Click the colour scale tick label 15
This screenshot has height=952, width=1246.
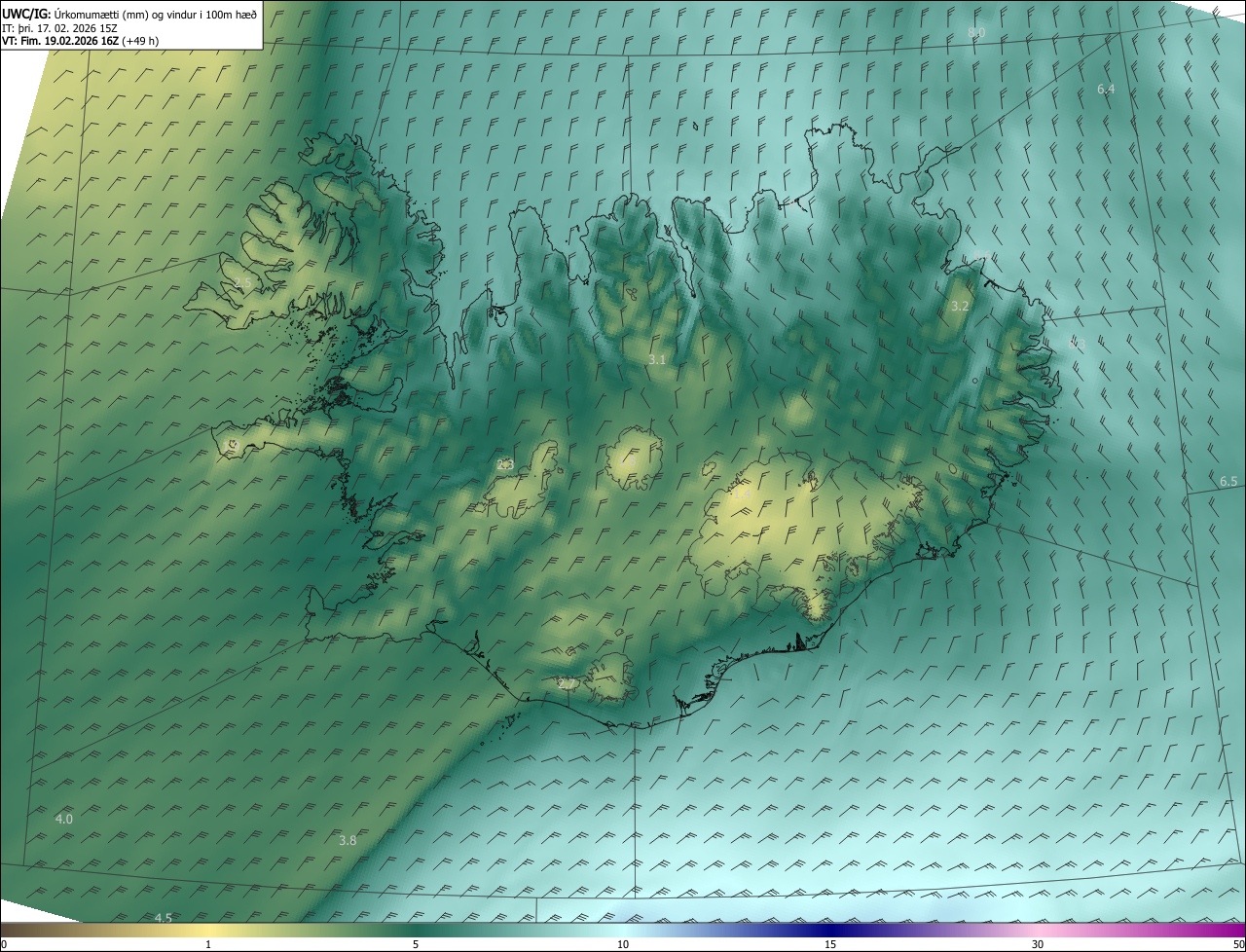[830, 945]
